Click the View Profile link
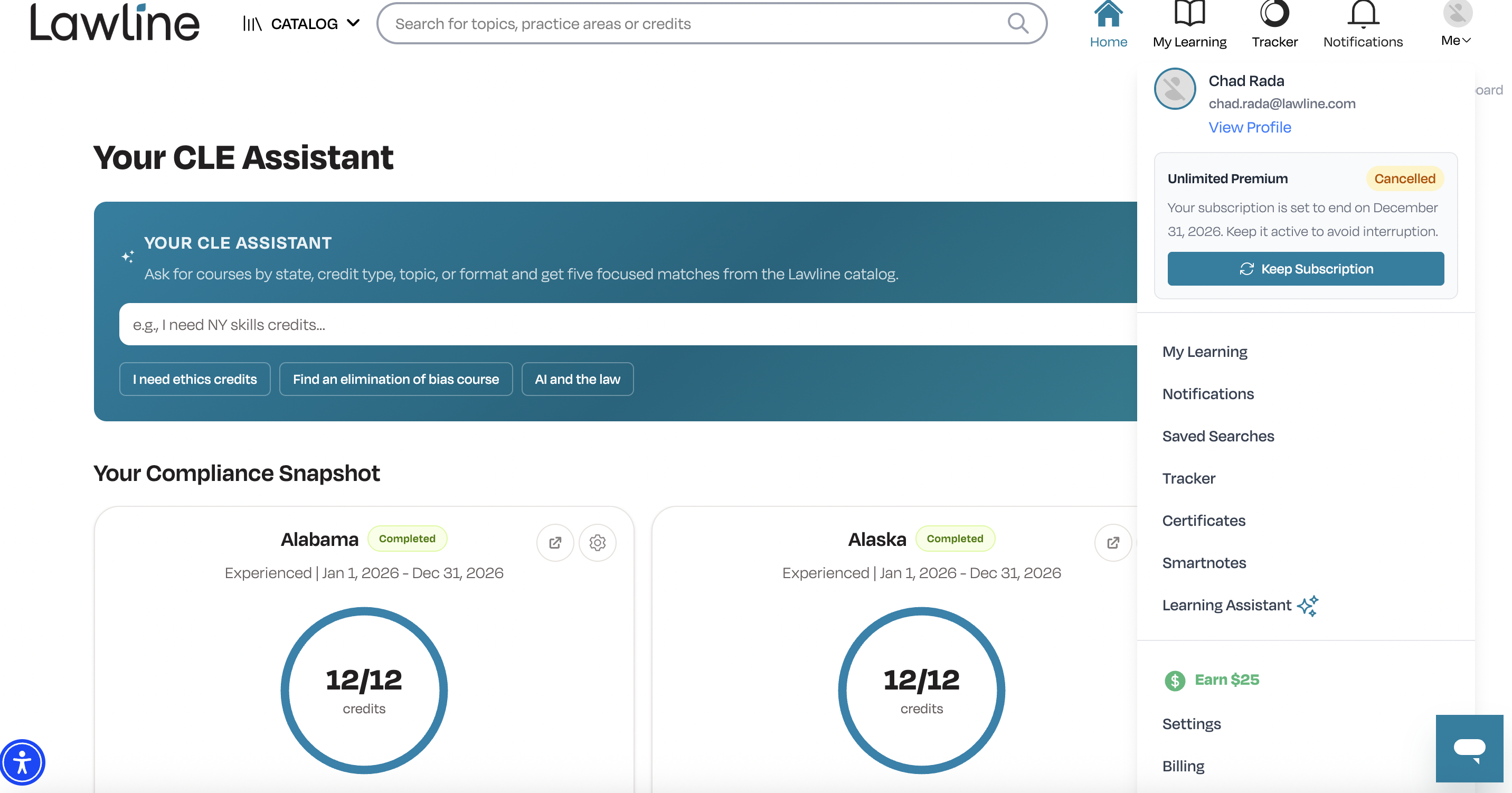This screenshot has width=1512, height=793. click(x=1250, y=127)
